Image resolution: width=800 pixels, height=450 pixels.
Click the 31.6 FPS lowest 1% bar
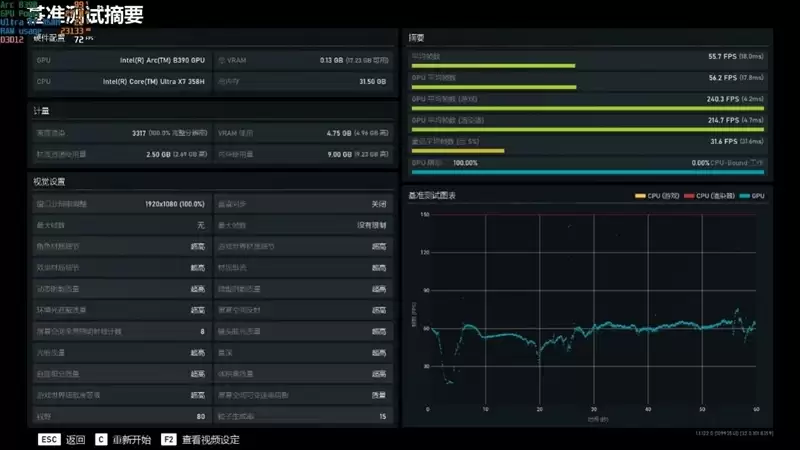(x=458, y=151)
